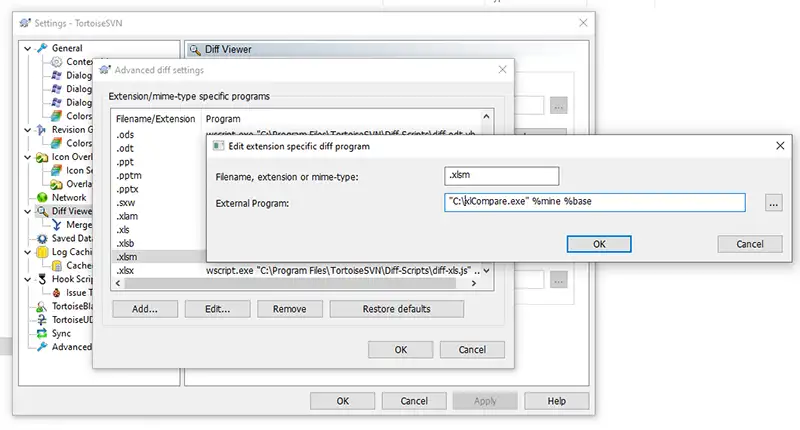This screenshot has height=430, width=800.
Task: Click the Colors icon under Revision Graph
Action: 56,143
